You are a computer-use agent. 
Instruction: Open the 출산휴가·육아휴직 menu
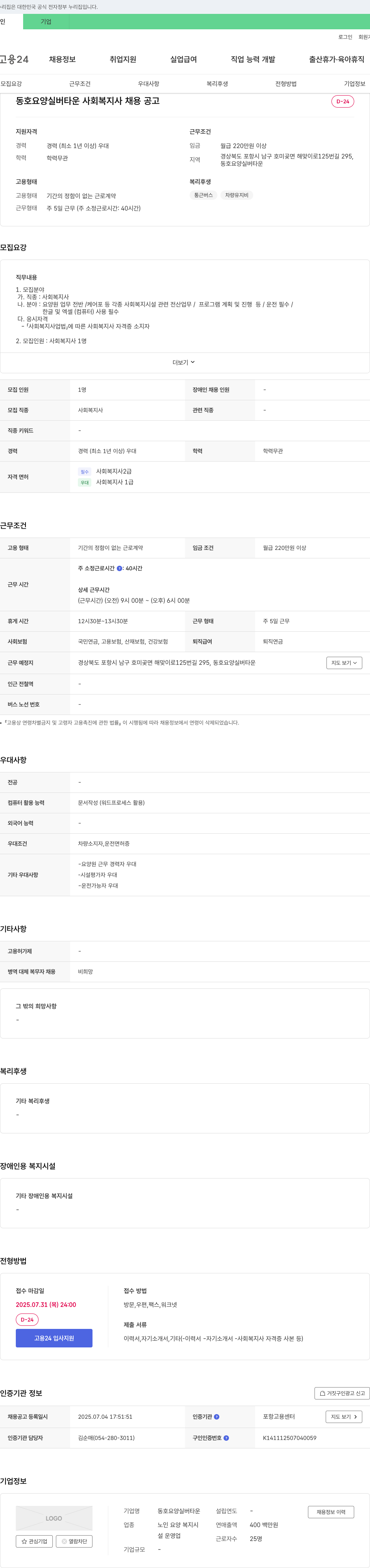click(336, 59)
